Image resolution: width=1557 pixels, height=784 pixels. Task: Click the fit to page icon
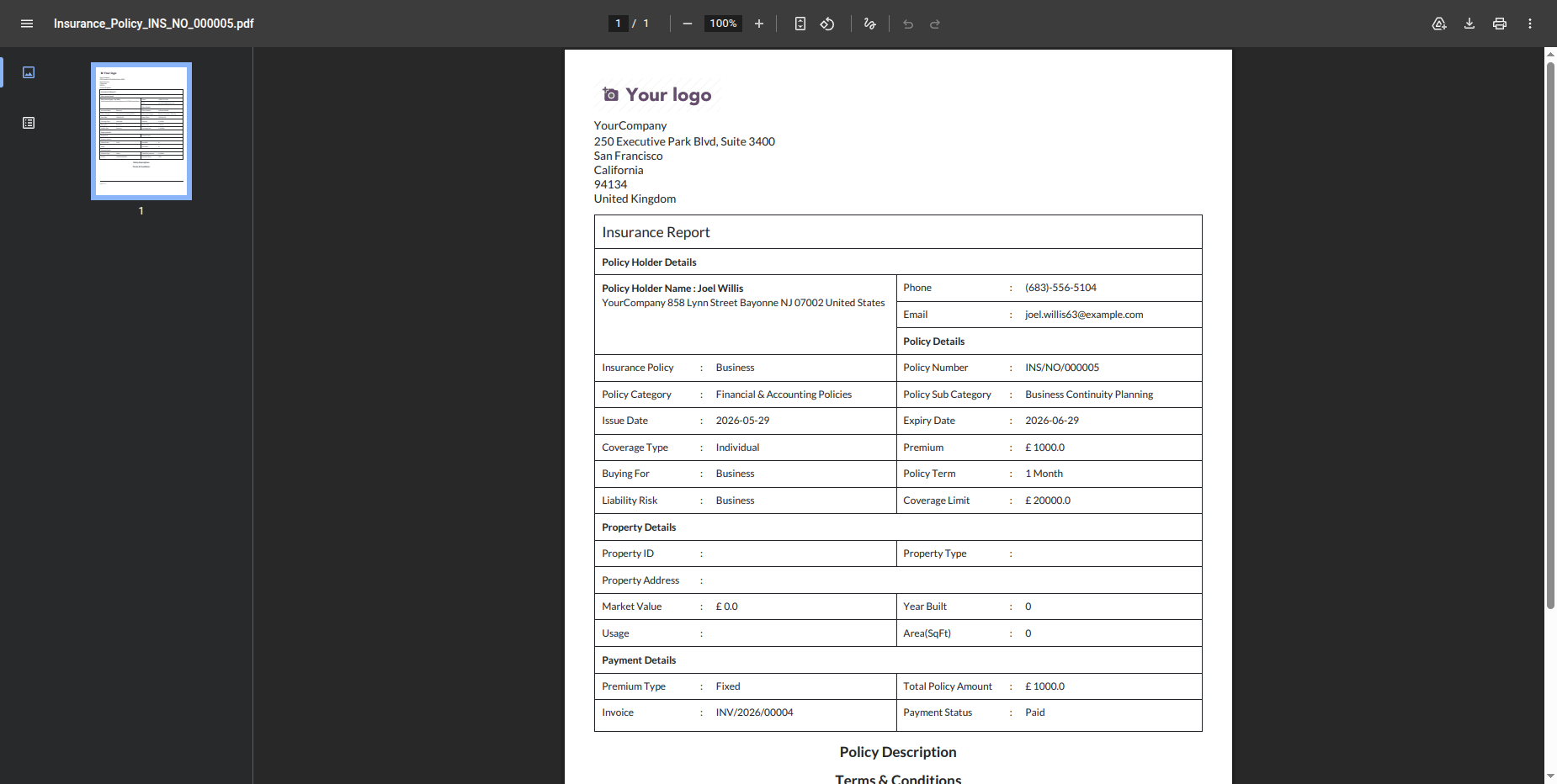point(800,24)
